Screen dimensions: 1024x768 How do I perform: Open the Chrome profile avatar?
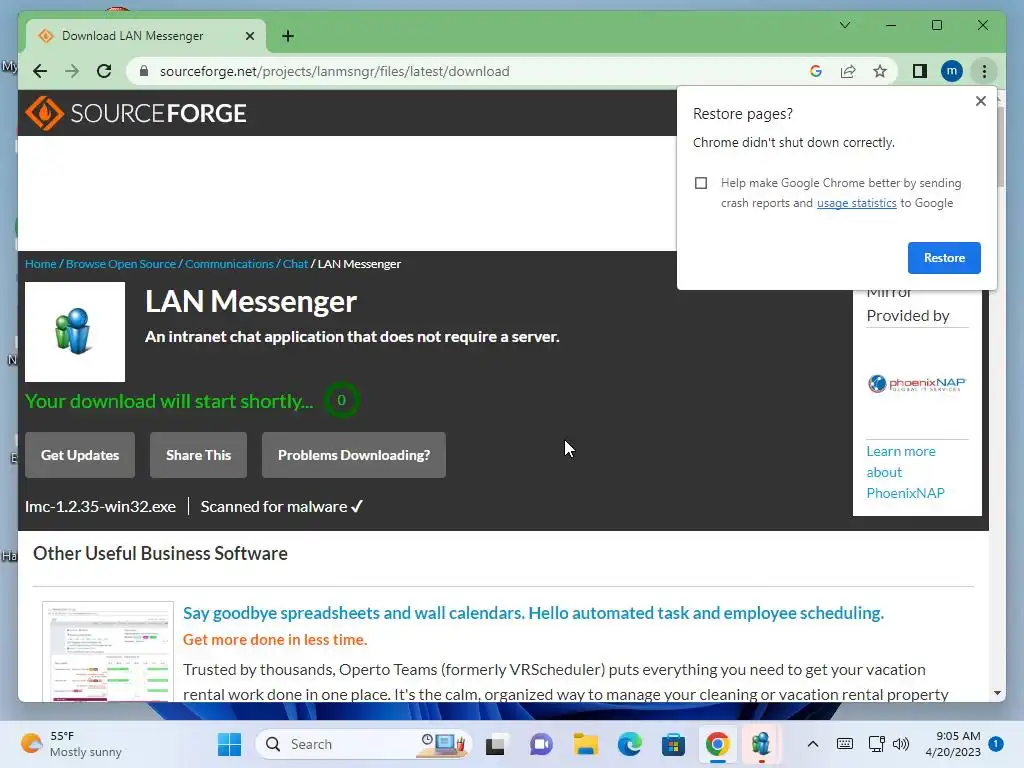952,71
